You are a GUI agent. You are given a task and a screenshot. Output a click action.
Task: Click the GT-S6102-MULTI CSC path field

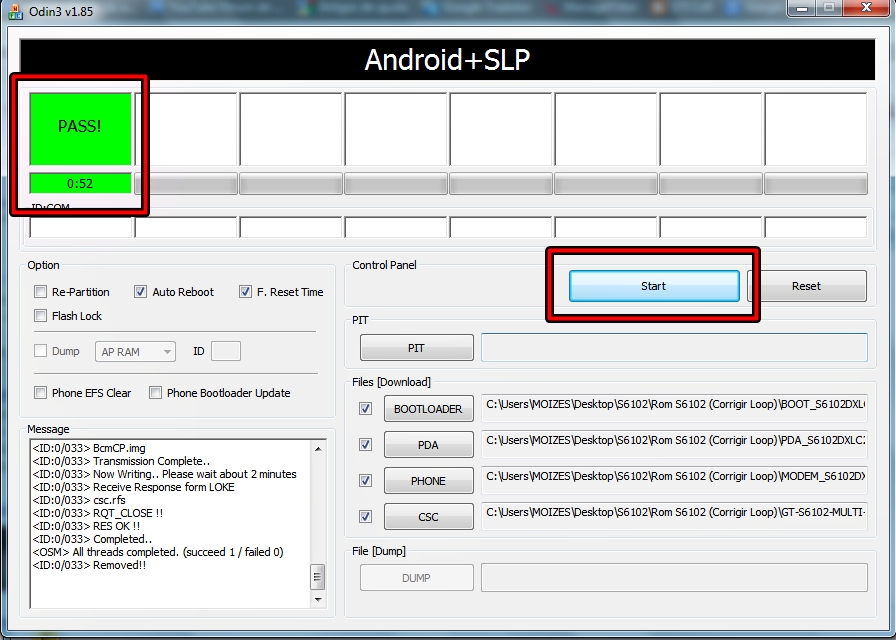(x=674, y=515)
